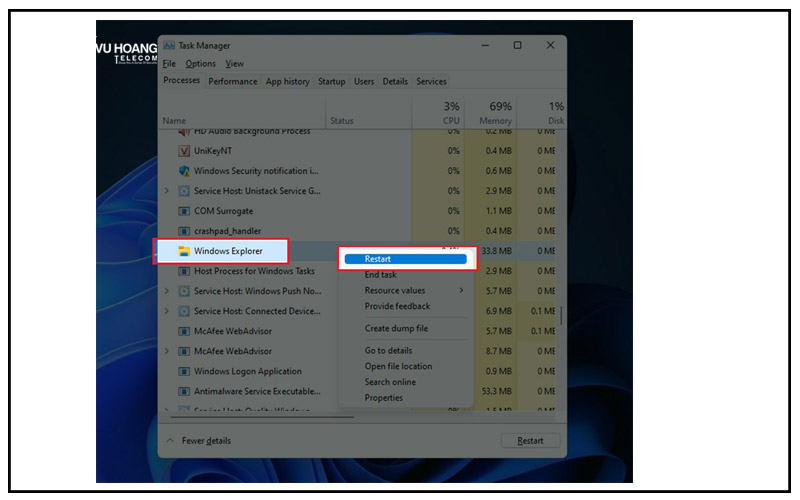
Task: Select End task in the context menu
Action: tap(380, 275)
